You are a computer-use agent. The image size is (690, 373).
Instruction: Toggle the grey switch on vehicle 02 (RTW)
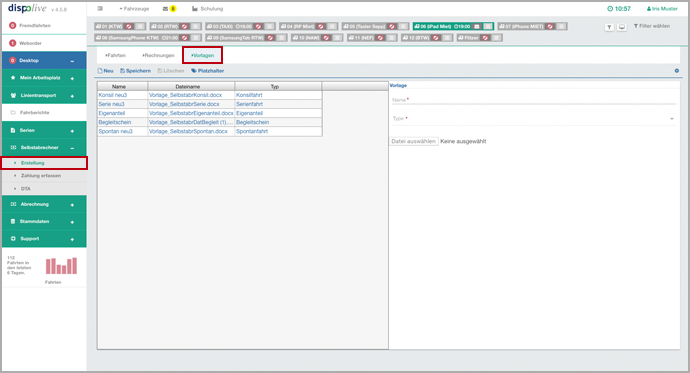[195, 26]
